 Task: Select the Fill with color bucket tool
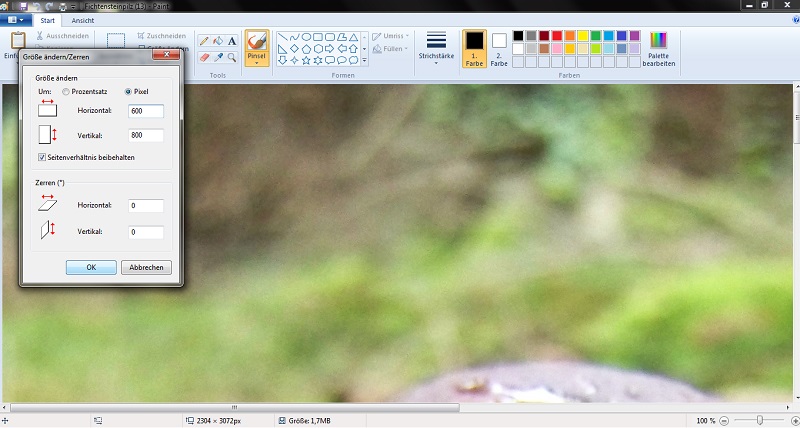point(218,41)
